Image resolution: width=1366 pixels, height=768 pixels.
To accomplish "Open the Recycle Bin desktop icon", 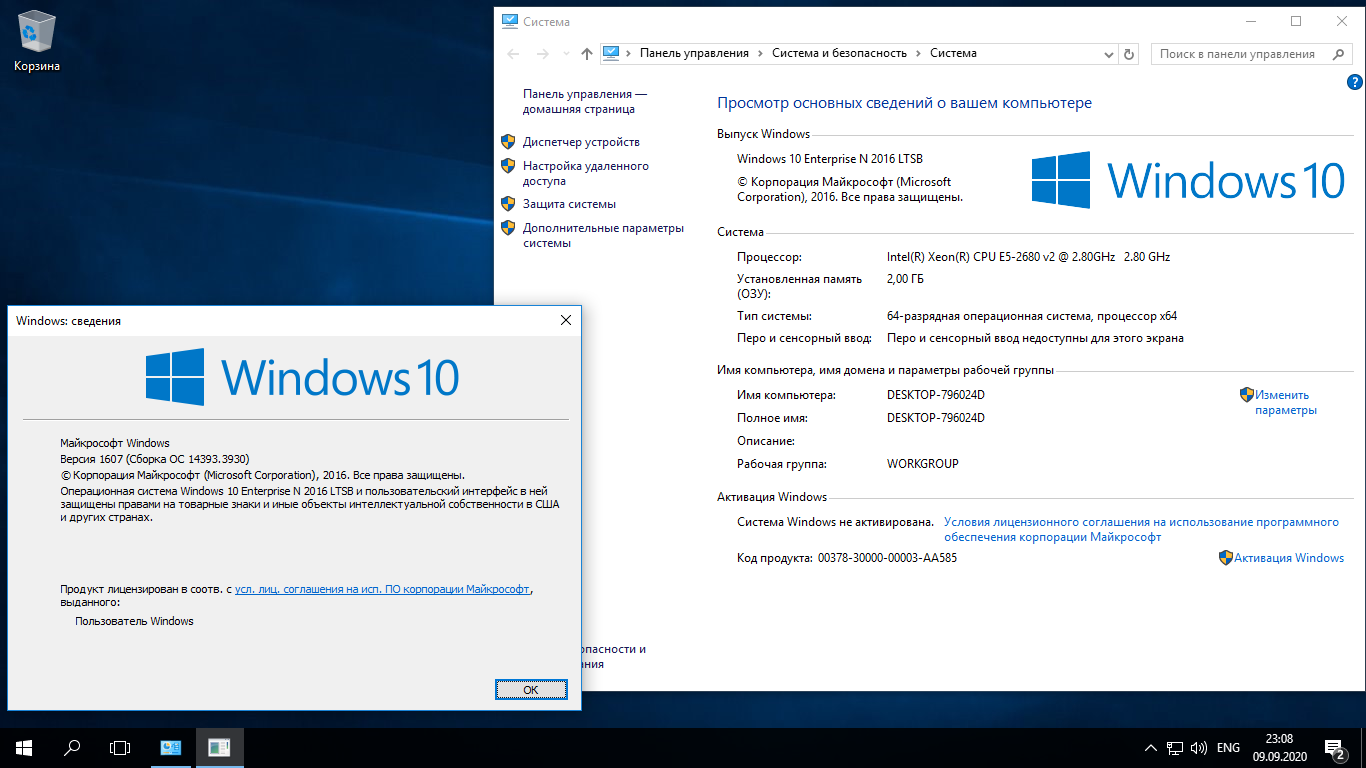I will tap(37, 40).
